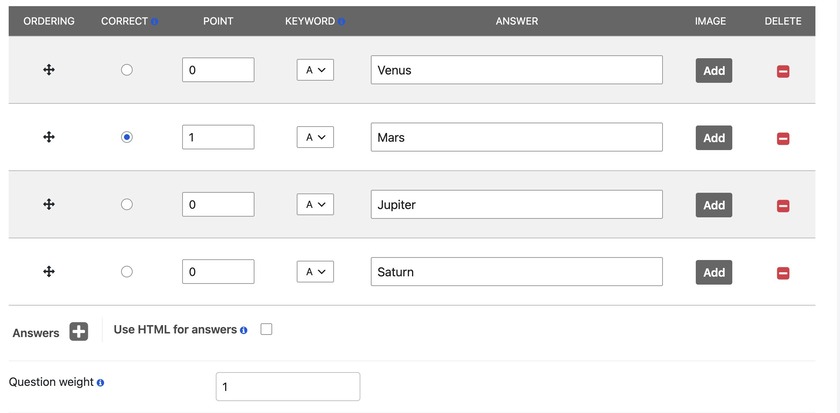The image size is (840, 413).
Task: Show info for Question weight
Action: point(100,383)
